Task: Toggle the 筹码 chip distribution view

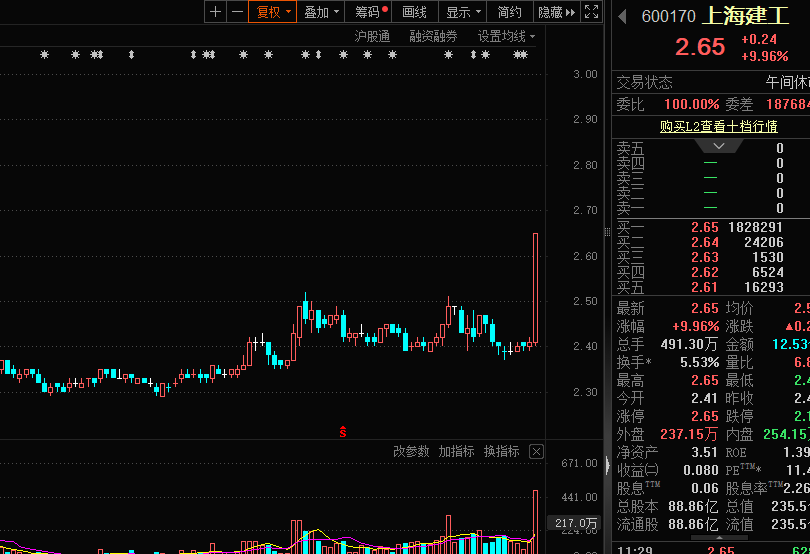Action: click(x=369, y=12)
